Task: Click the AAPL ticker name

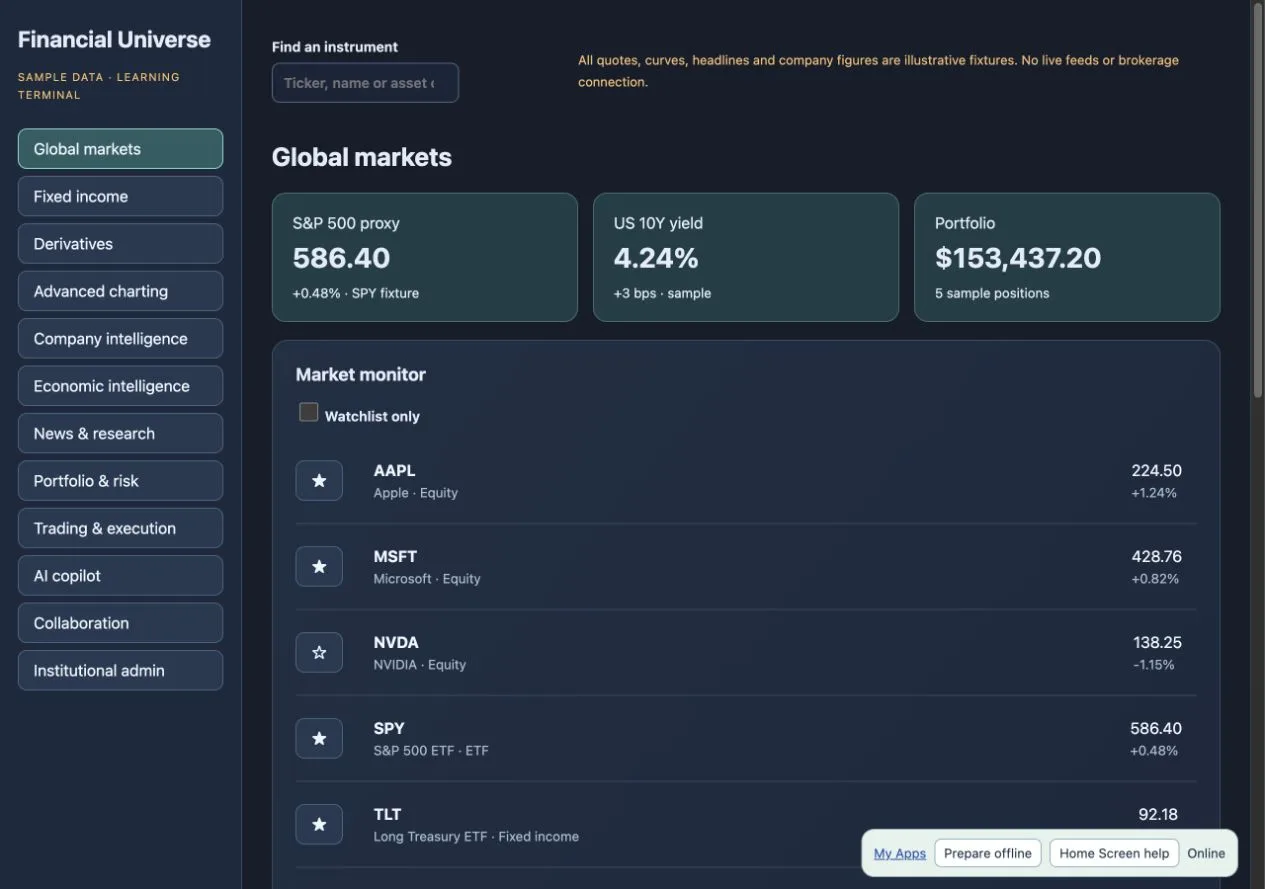Action: pyautogui.click(x=394, y=470)
